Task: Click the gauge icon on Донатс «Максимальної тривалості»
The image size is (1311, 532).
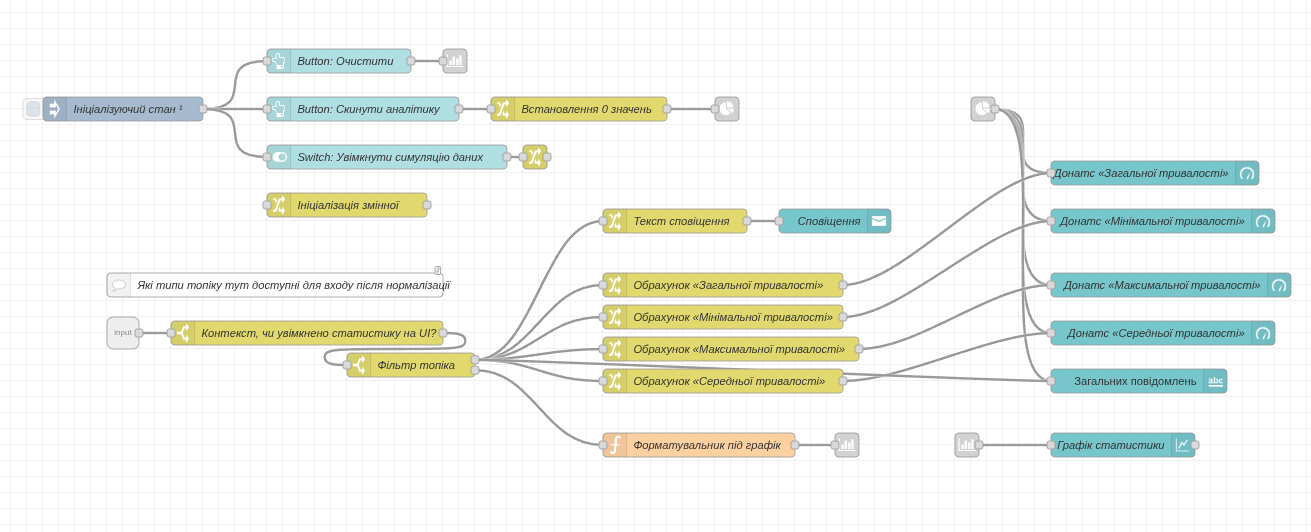Action: 1279,285
